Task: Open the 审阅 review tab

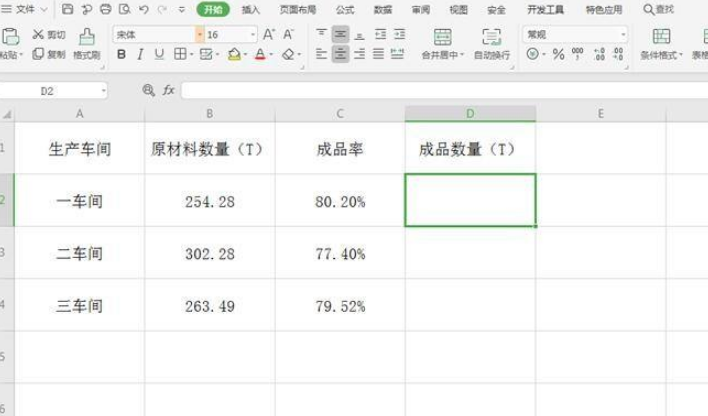Action: pyautogui.click(x=421, y=9)
